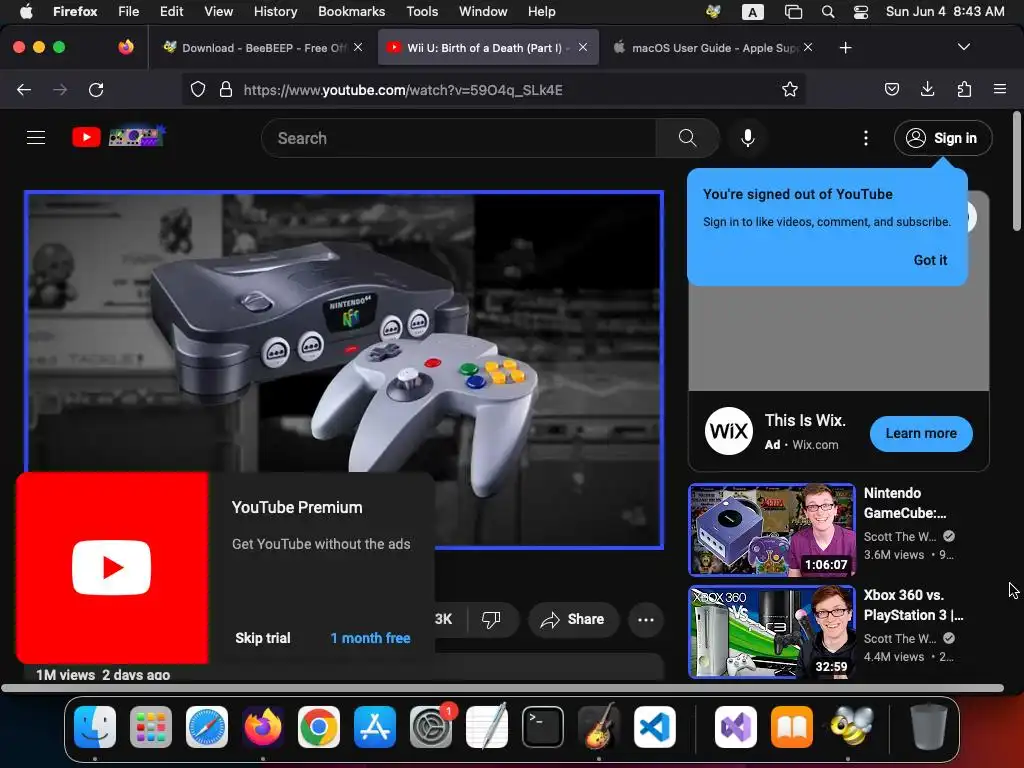Open macOS Control Center
This screenshot has height=768, width=1024.
point(861,12)
